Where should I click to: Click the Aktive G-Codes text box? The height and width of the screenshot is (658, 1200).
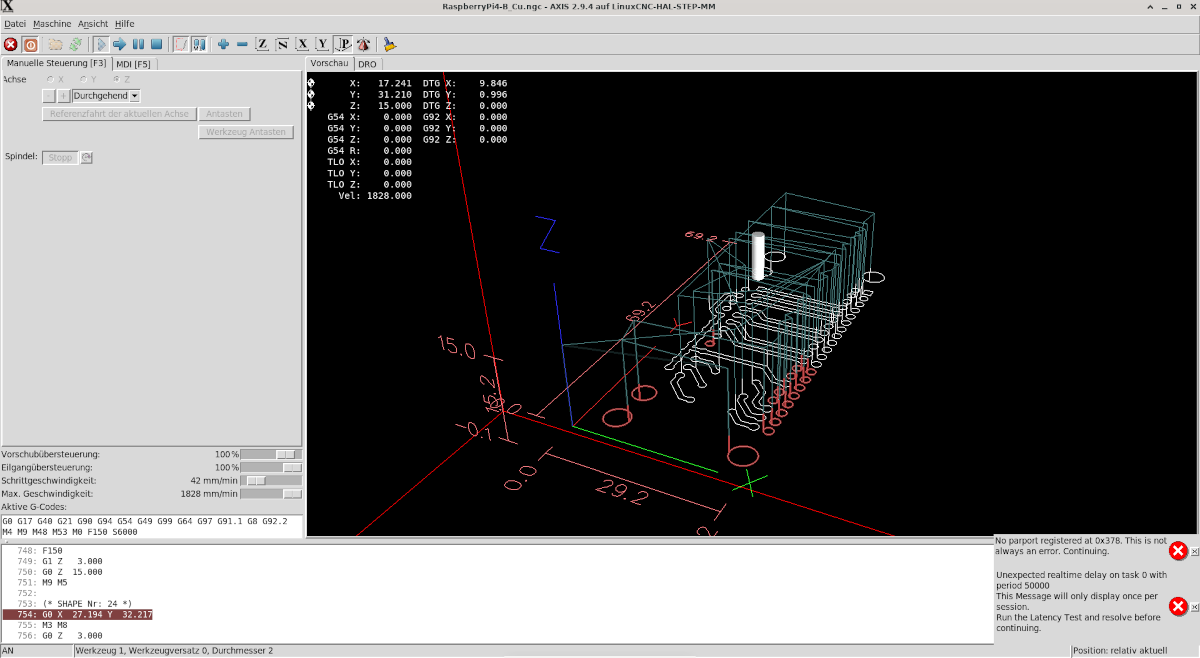coord(151,526)
